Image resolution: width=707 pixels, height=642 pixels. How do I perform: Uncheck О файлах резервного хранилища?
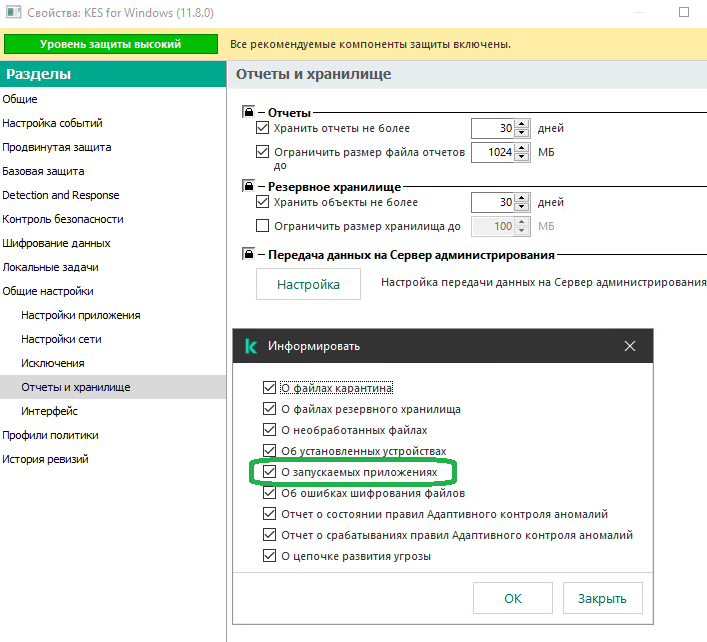point(269,409)
